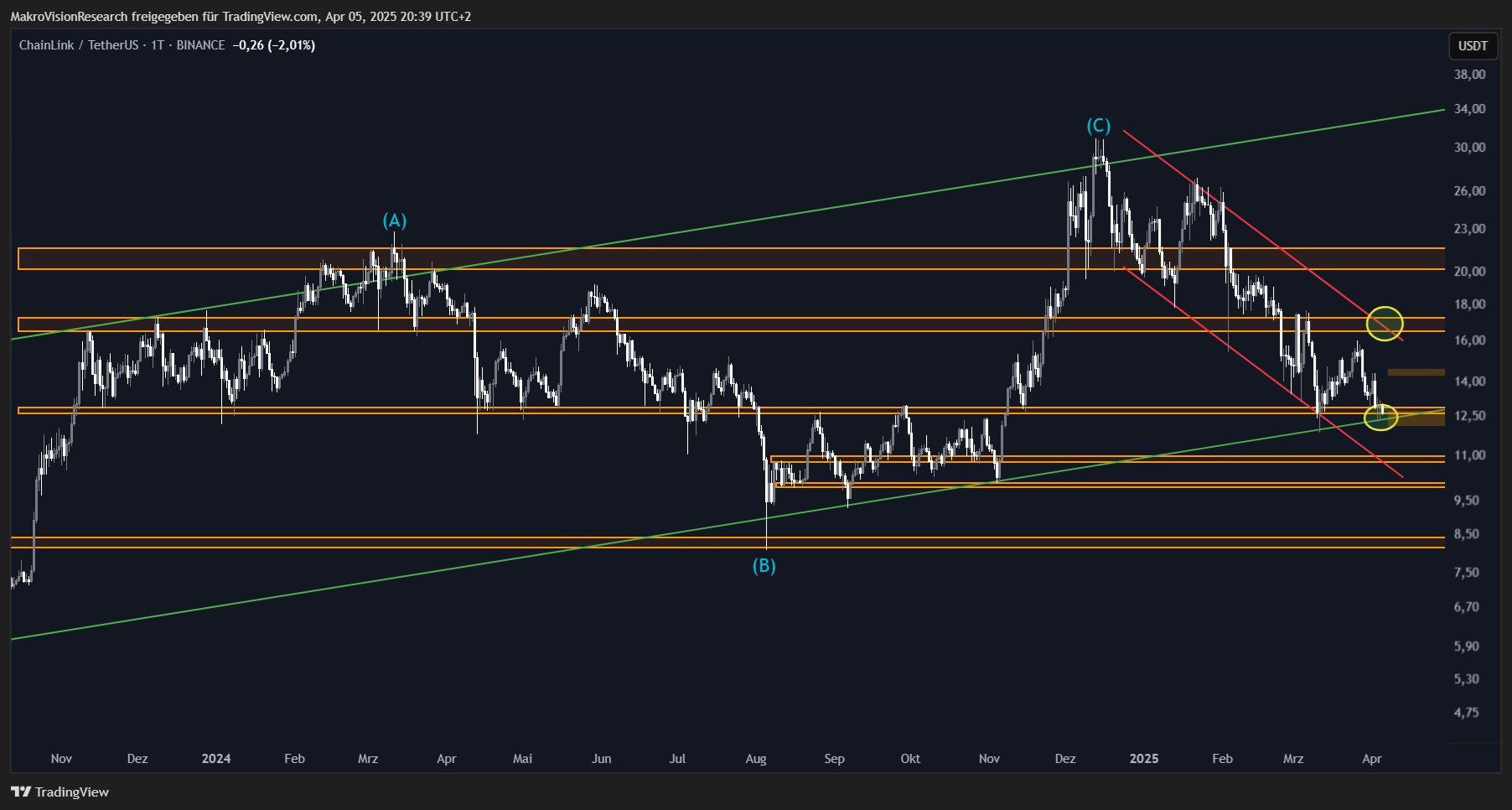This screenshot has height=810, width=1512.
Task: Click the BINANCE exchange label
Action: (200, 45)
